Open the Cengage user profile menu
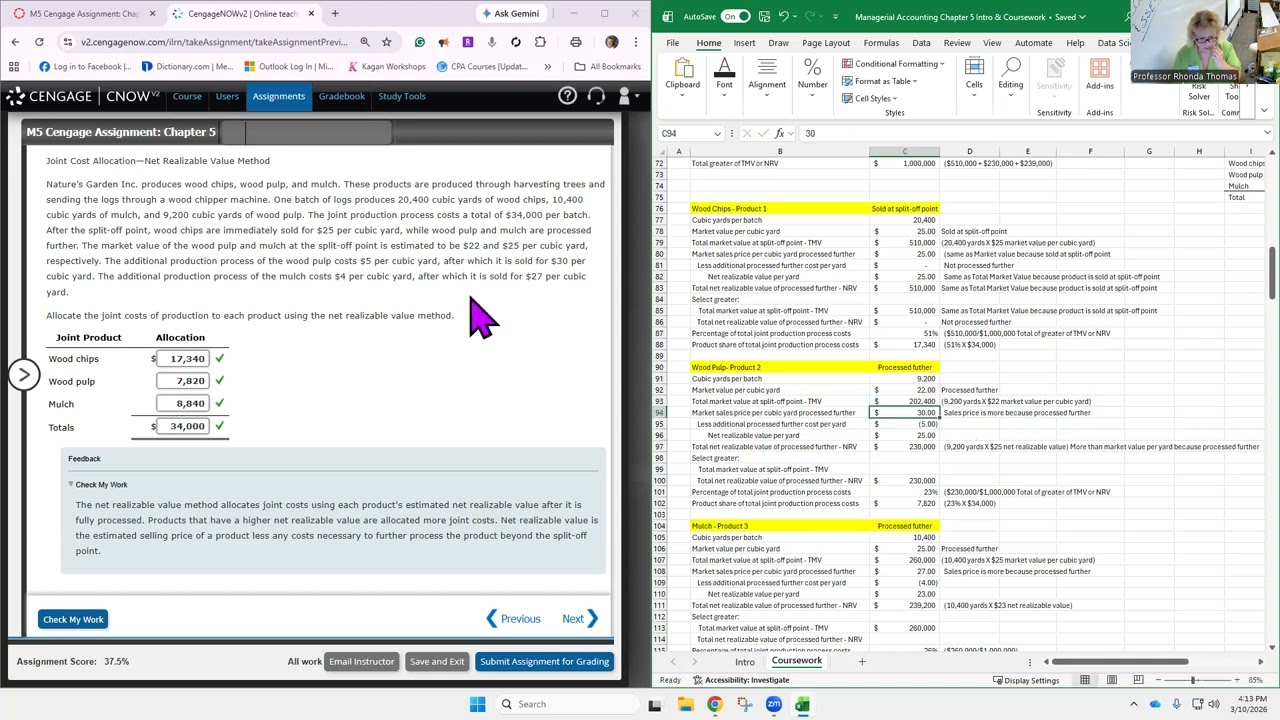 point(626,96)
